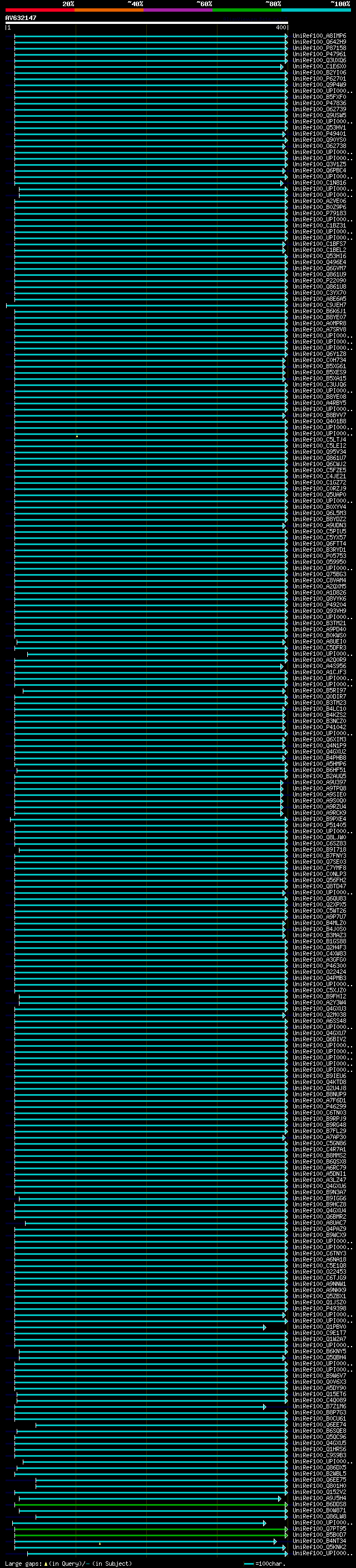Open hit UniRef100_C1E6X0
This screenshot has height=1568, width=356.
[x=319, y=66]
